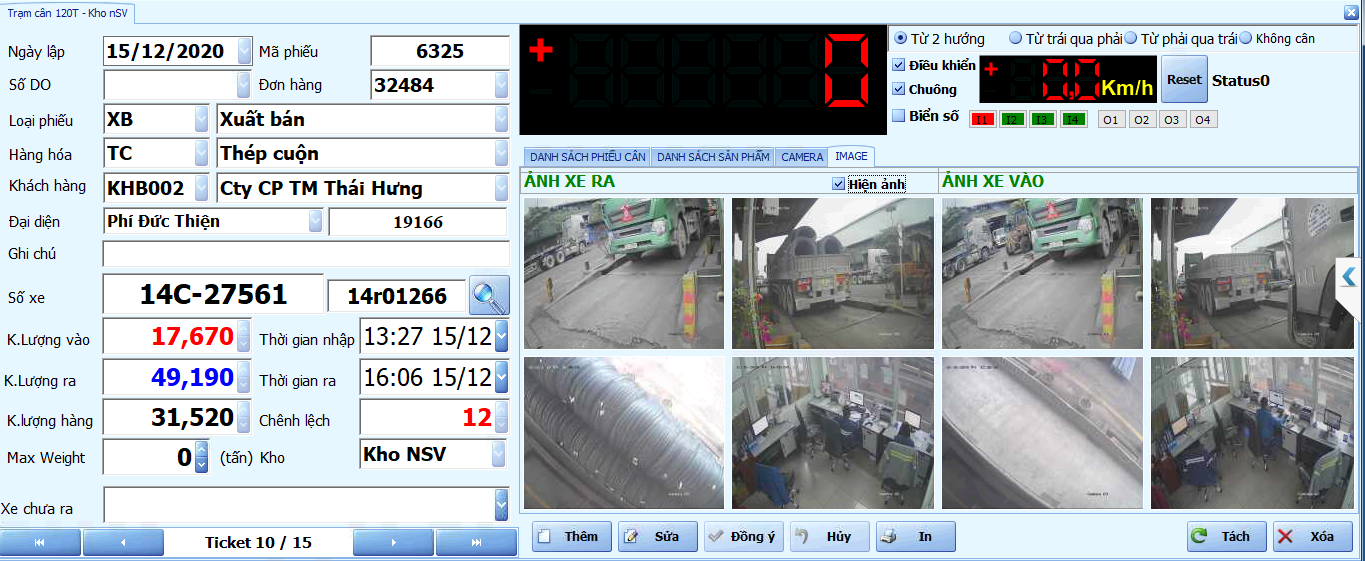1365x561 pixels.
Task: Click the In print button
Action: point(914,537)
